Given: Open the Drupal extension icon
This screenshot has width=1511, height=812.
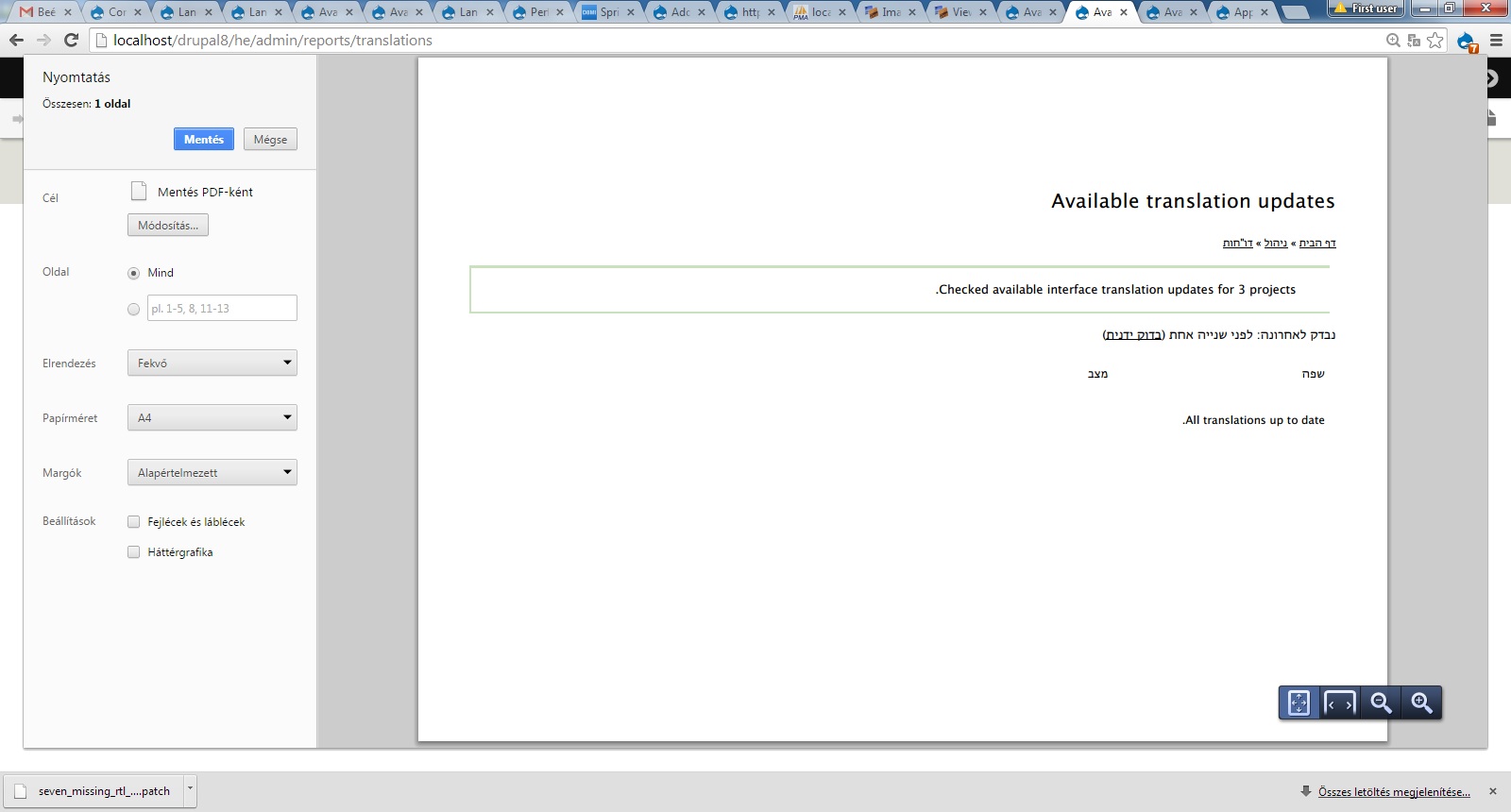Looking at the screenshot, I should click(x=1466, y=41).
